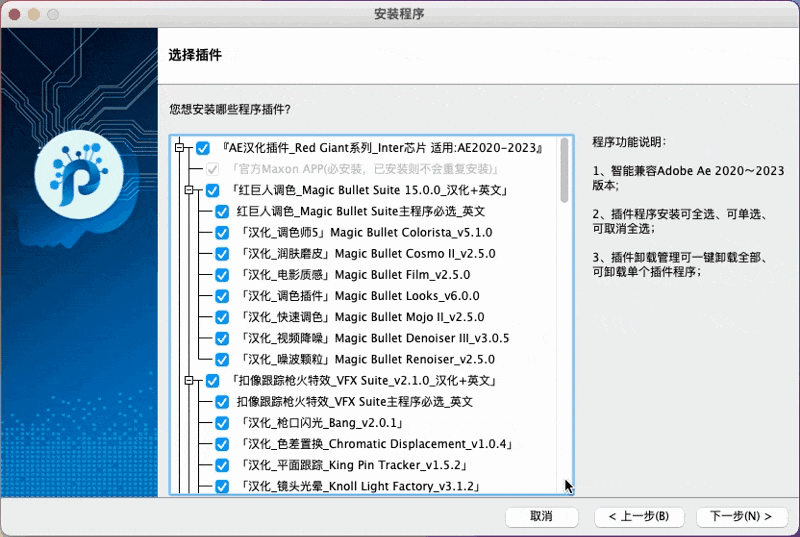The width and height of the screenshot is (800, 537).
Task: Toggle the King Pin Tracker_v1.5.2 checkbox
Action: [222, 466]
